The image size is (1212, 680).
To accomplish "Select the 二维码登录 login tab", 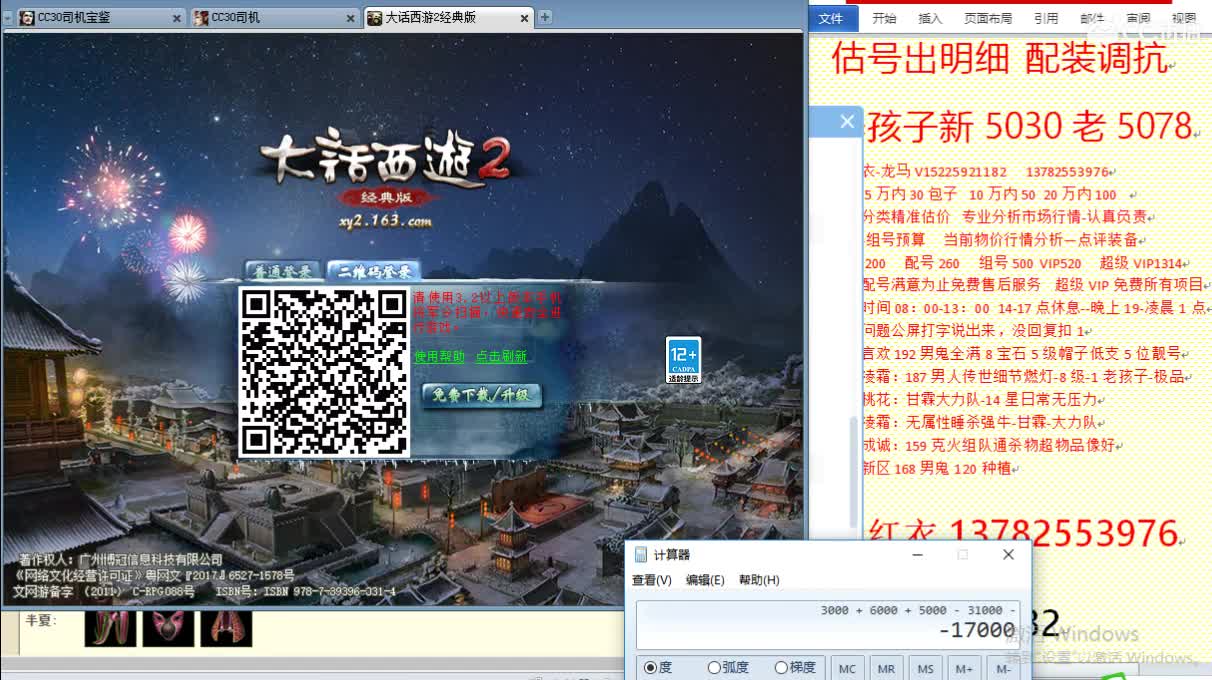I will [x=374, y=271].
